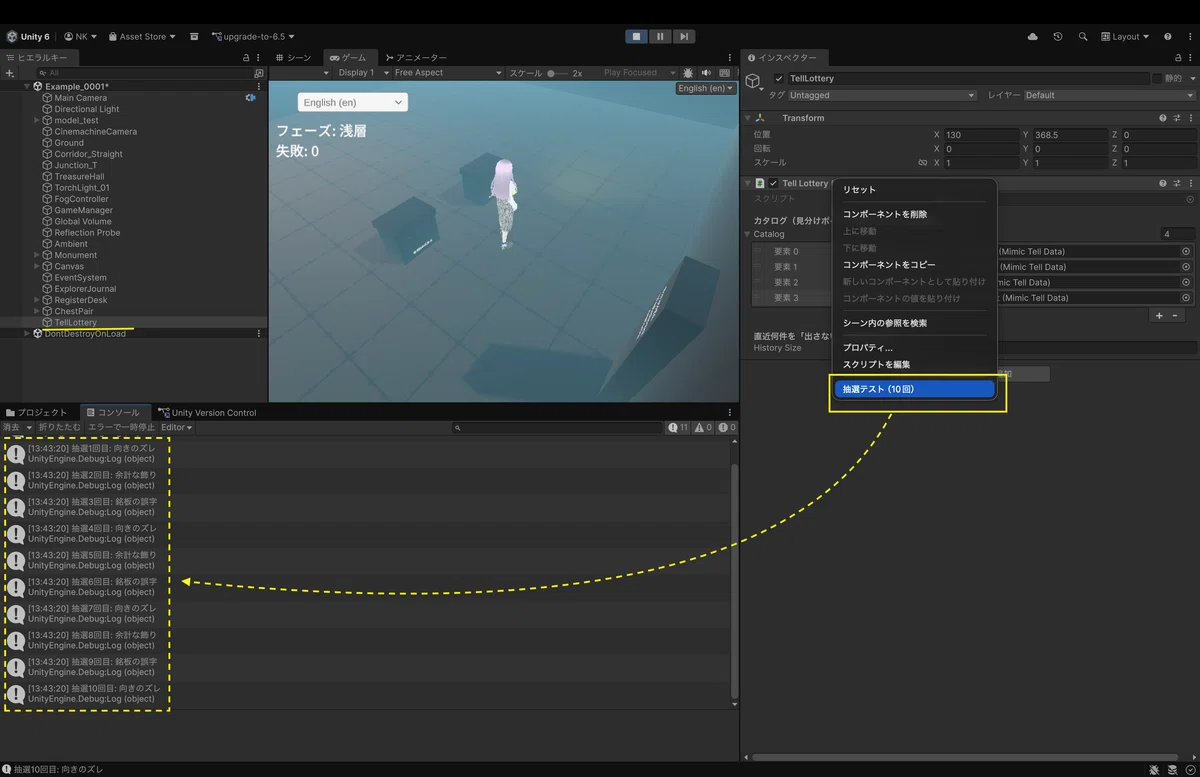Toggle エラーで一時停止 in console

121,427
